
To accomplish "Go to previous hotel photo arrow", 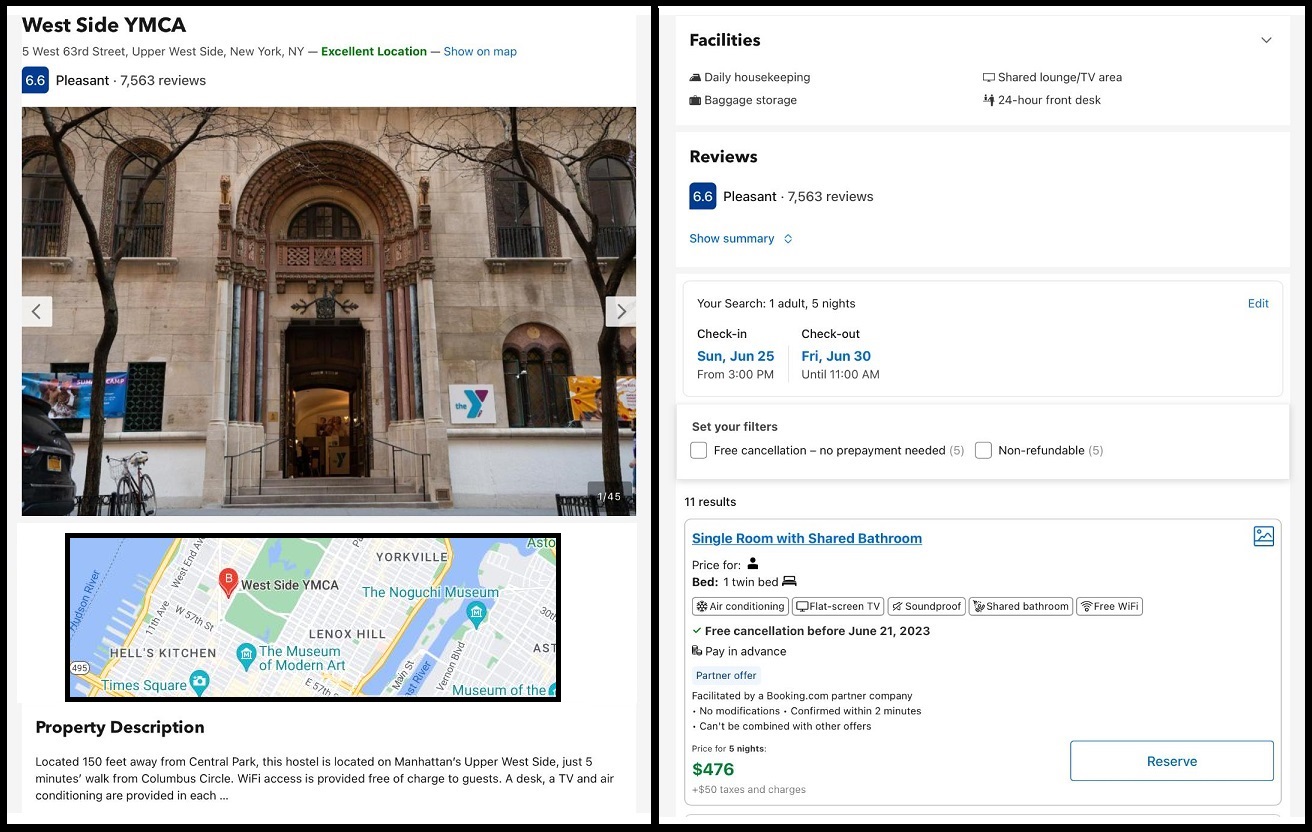I will point(36,311).
